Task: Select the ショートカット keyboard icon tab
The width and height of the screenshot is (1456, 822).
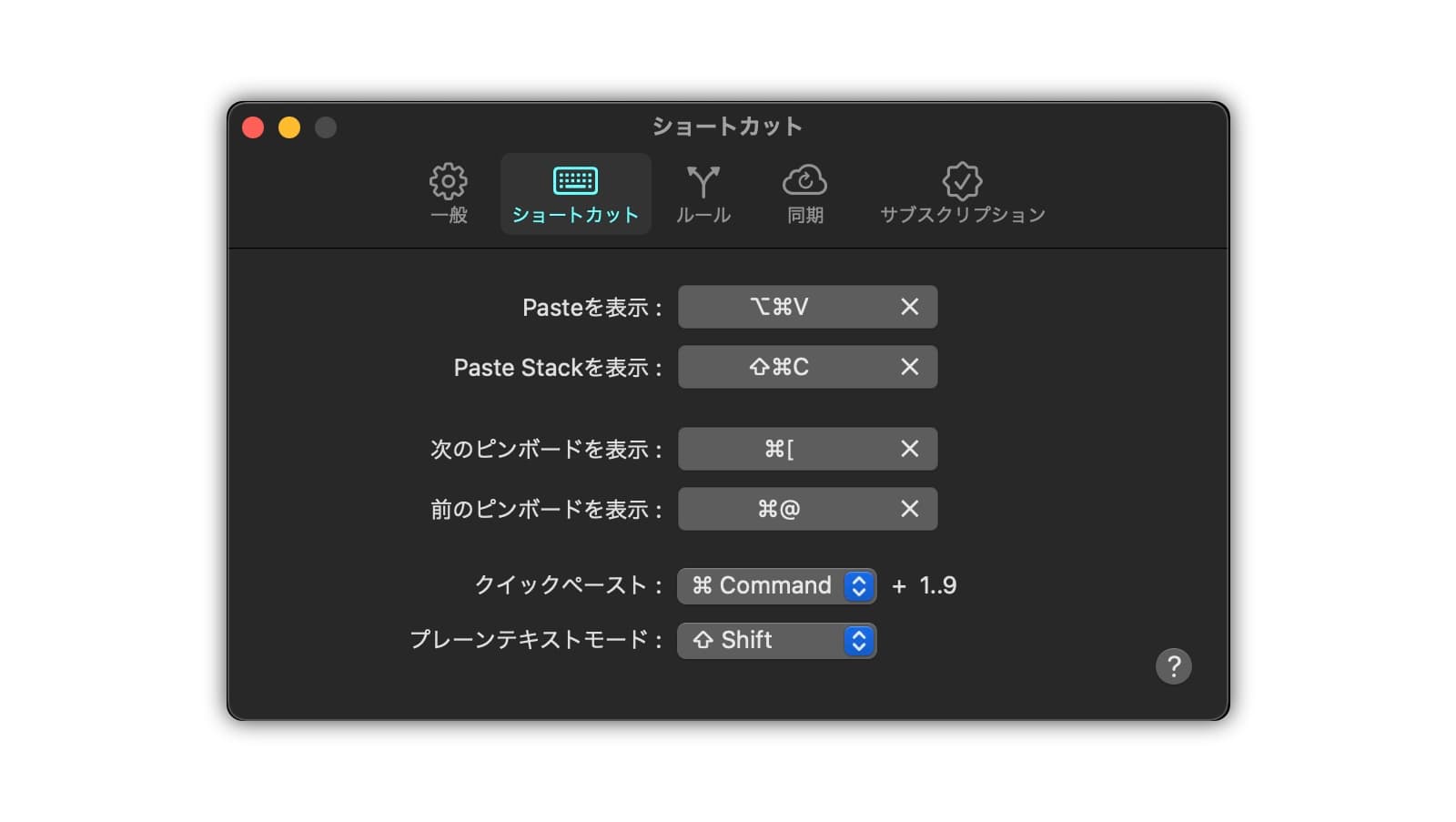Action: click(x=575, y=193)
